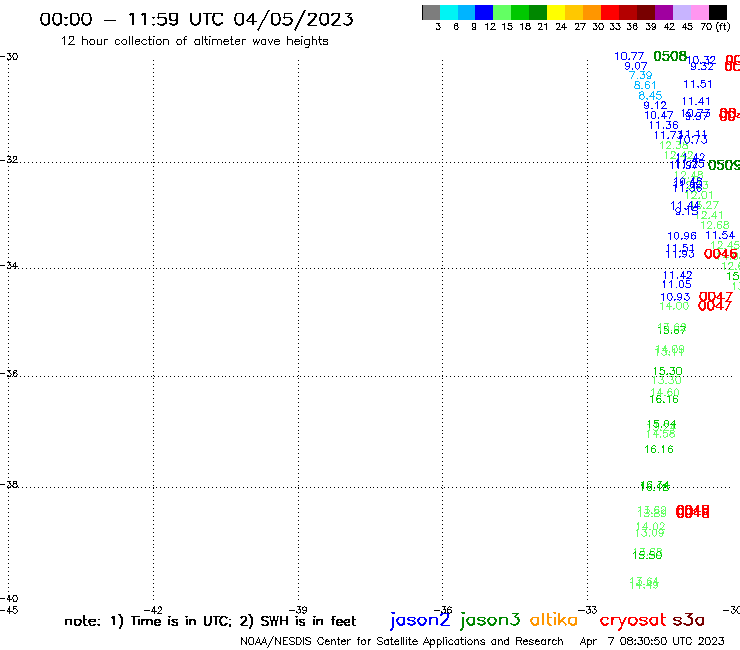Click the -33 longitude axis label
The width and height of the screenshot is (740, 650).
click(588, 610)
